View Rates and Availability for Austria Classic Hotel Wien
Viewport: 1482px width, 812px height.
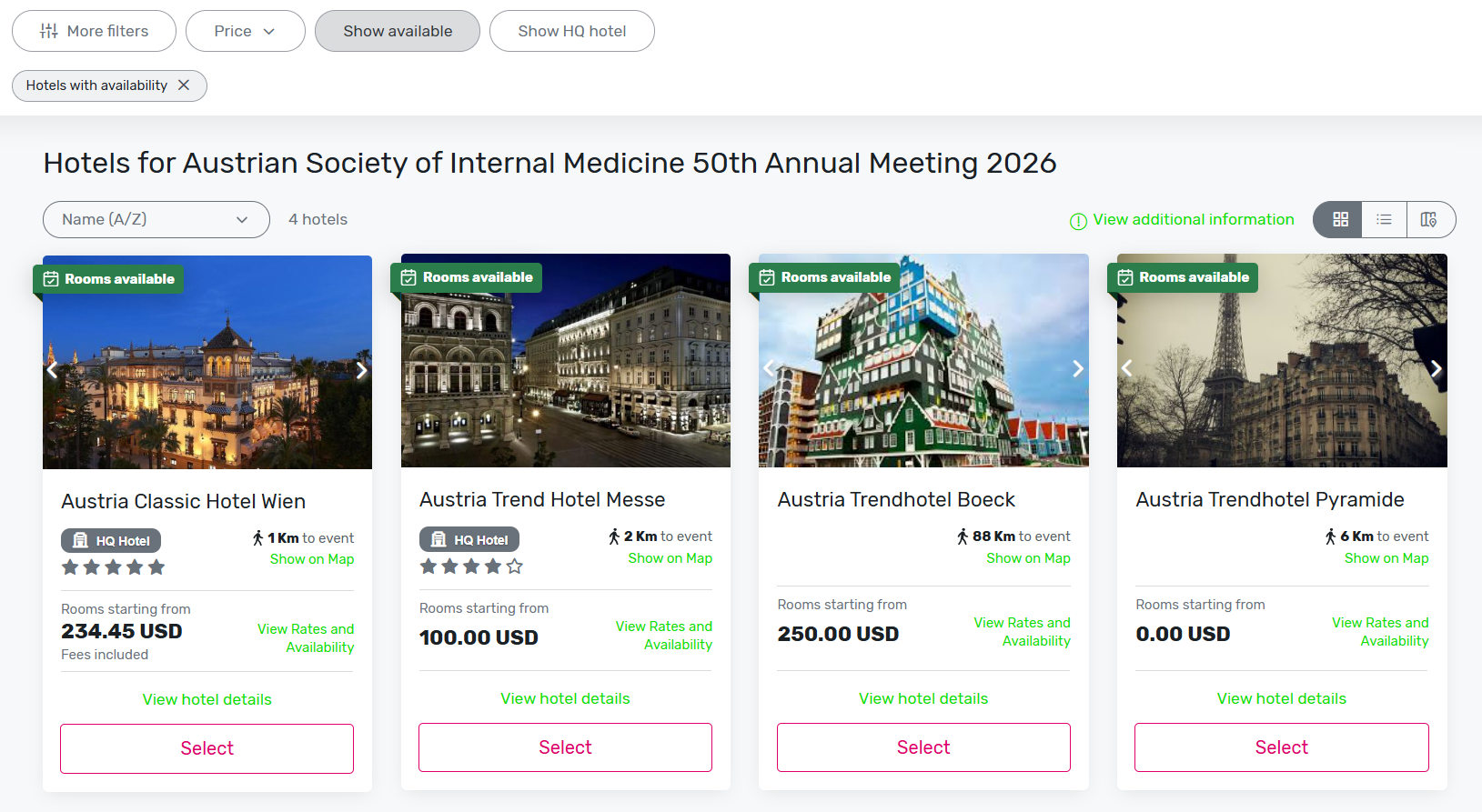point(306,638)
